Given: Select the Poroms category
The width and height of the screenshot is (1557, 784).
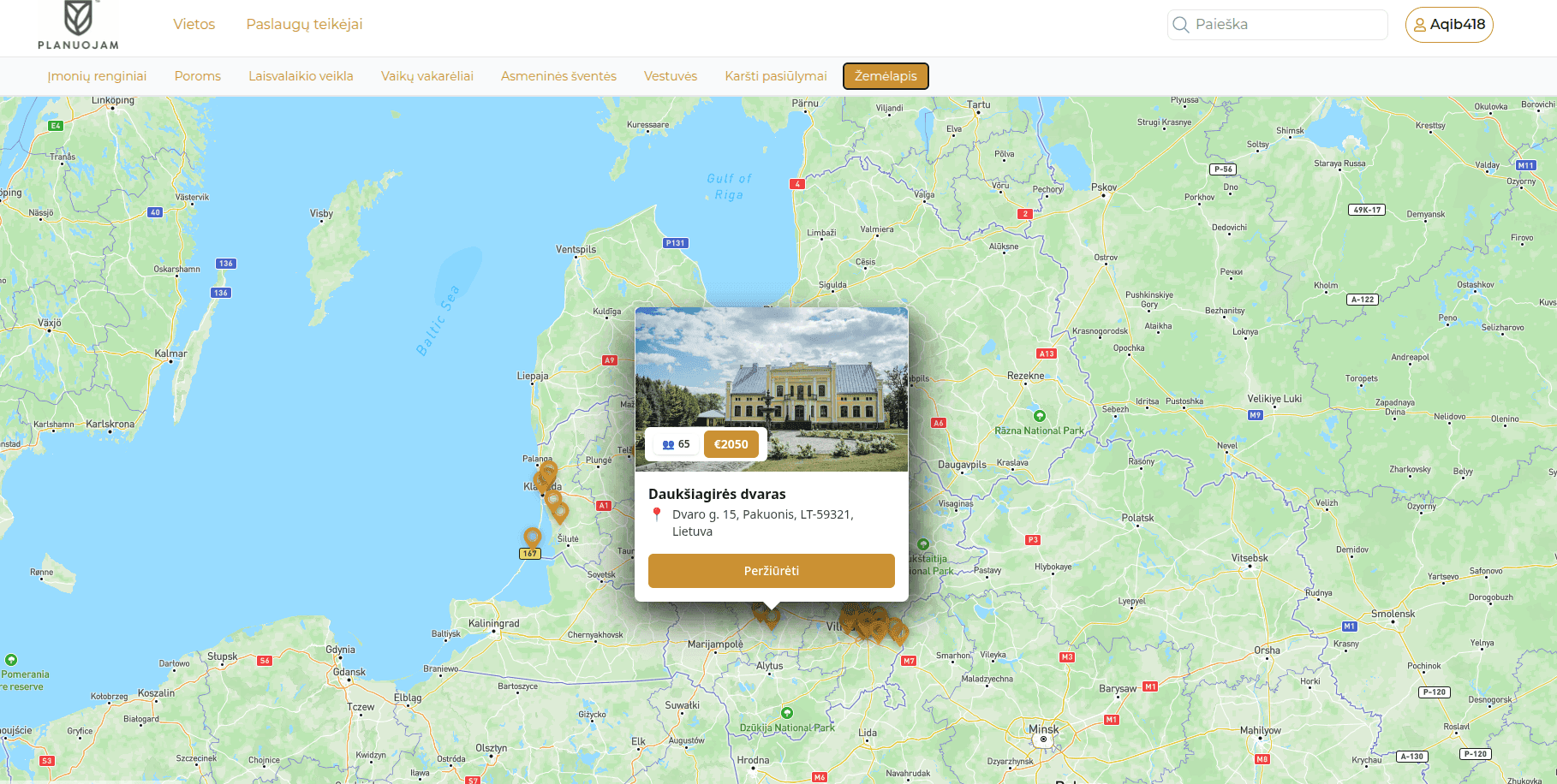Looking at the screenshot, I should tap(198, 76).
